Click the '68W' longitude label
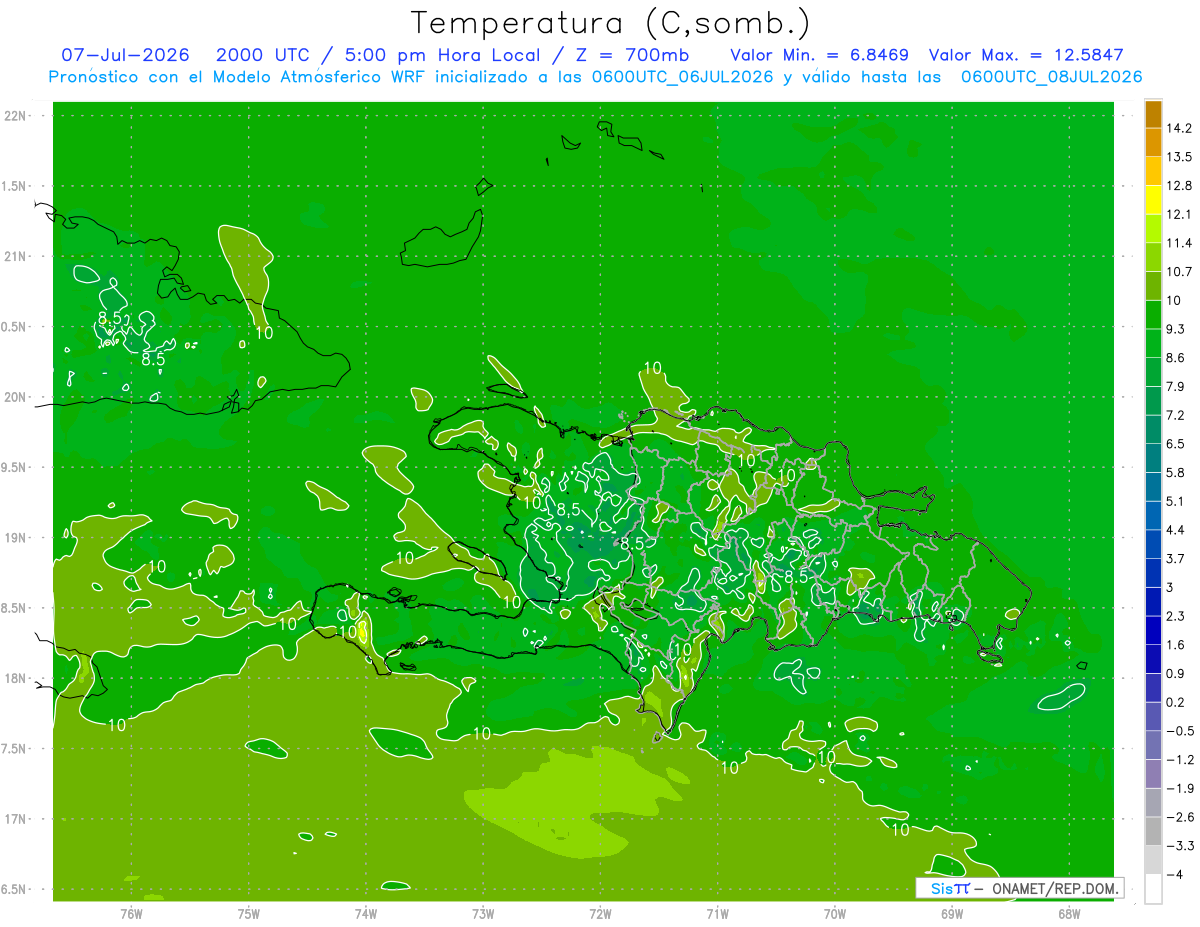 [1069, 914]
